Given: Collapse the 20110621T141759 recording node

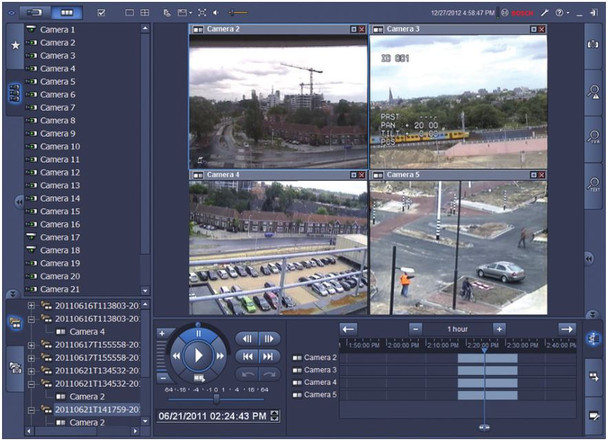Looking at the screenshot, I should point(31,410).
